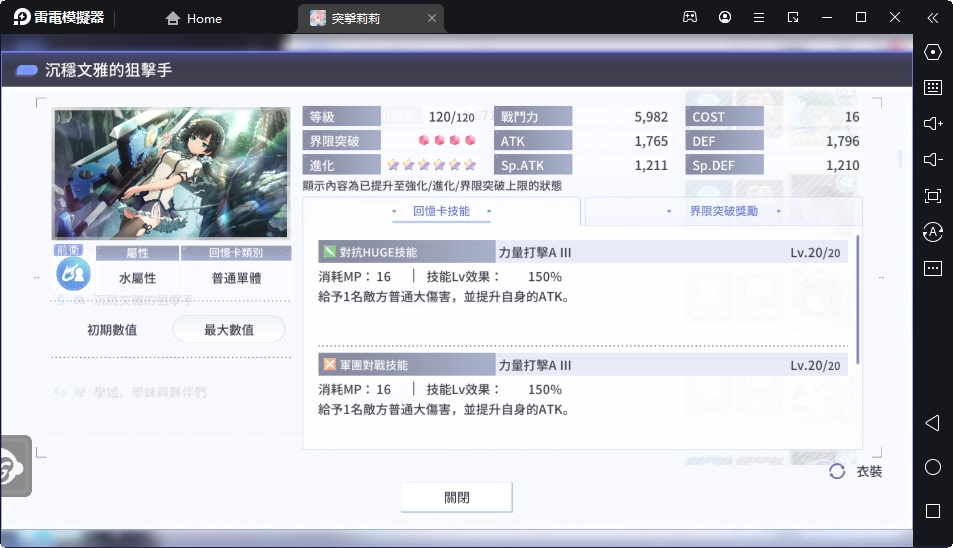
Task: Click the COST value 16
Action: [x=852, y=117]
